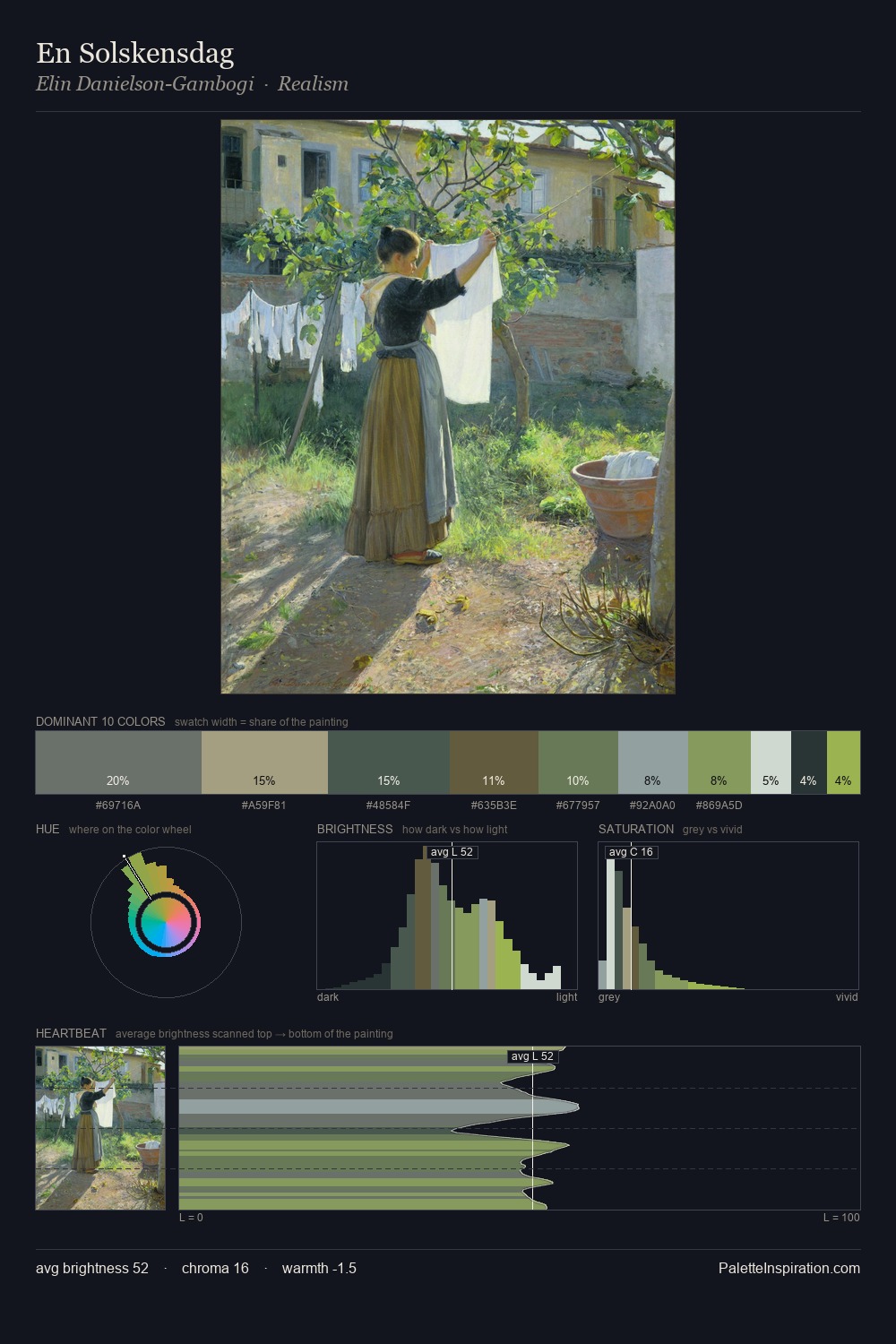The height and width of the screenshot is (1344, 896).
Task: Click 'average brightness scanned top → bottom' caption
Action: pos(254,1034)
